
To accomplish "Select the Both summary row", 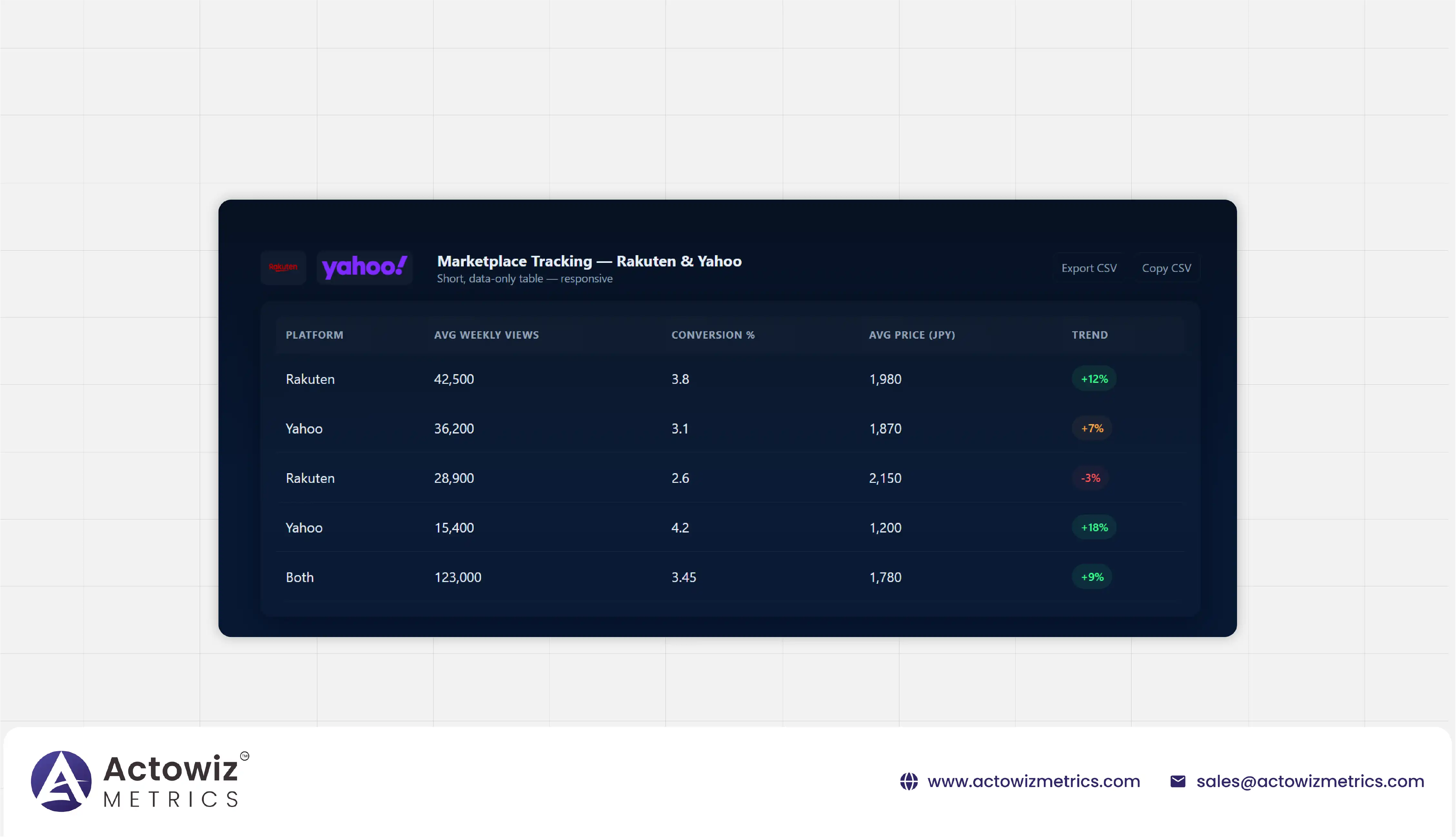I will pos(300,577).
